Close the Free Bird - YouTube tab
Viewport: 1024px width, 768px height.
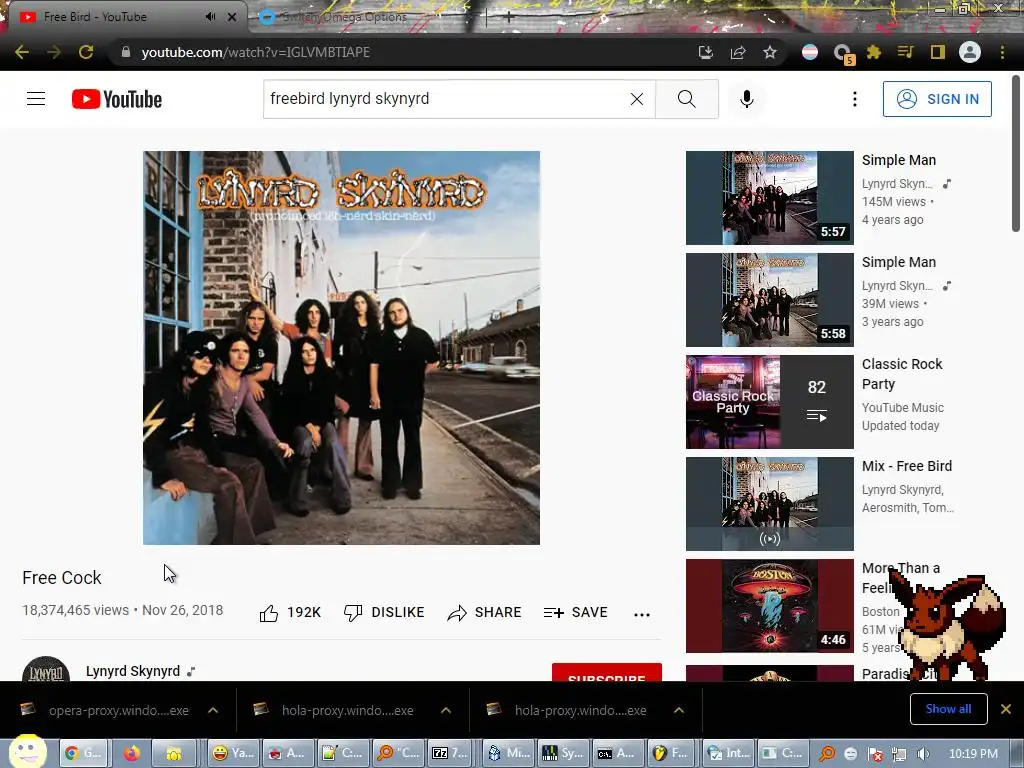tap(232, 17)
